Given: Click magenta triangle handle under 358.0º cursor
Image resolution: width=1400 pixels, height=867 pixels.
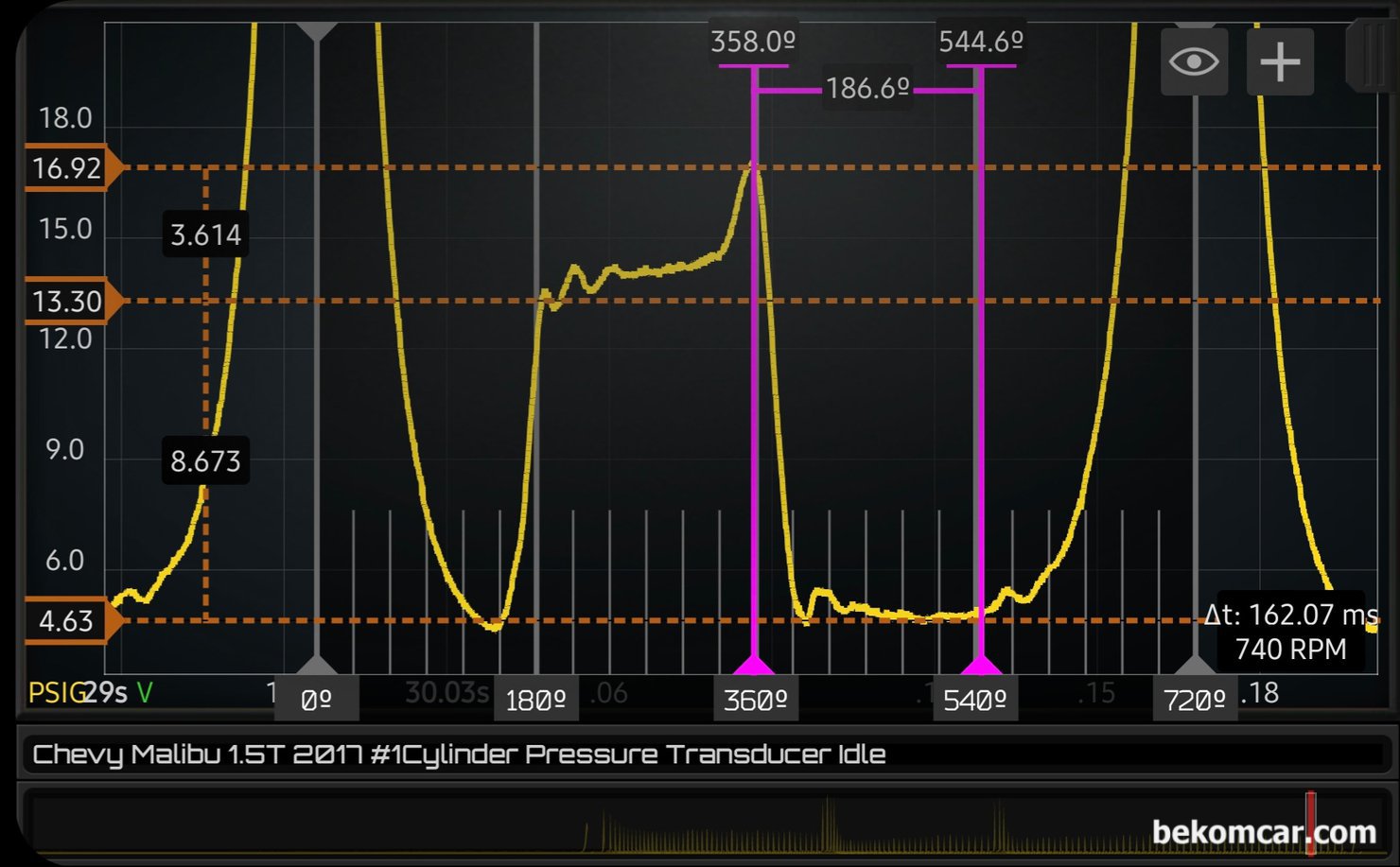Looking at the screenshot, I should coord(754,665).
